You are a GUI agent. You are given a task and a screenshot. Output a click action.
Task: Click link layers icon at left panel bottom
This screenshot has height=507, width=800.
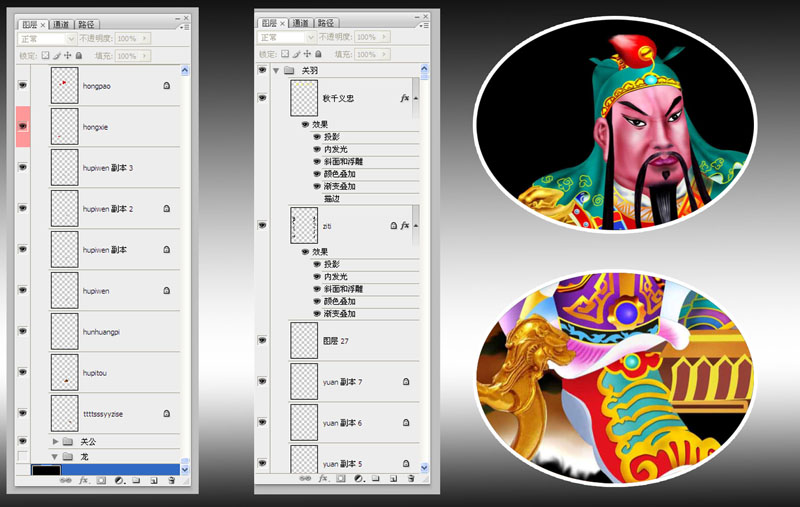(x=65, y=480)
